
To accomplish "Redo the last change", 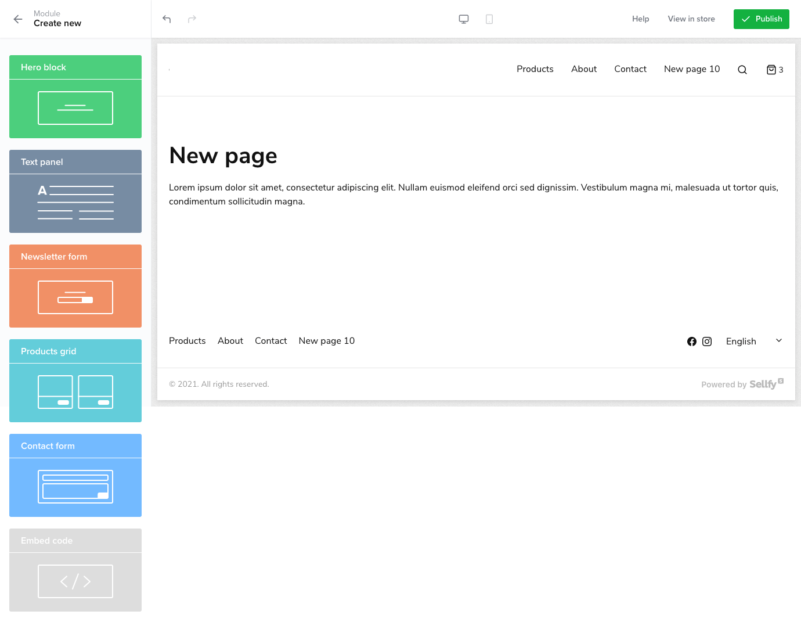I will (x=192, y=19).
